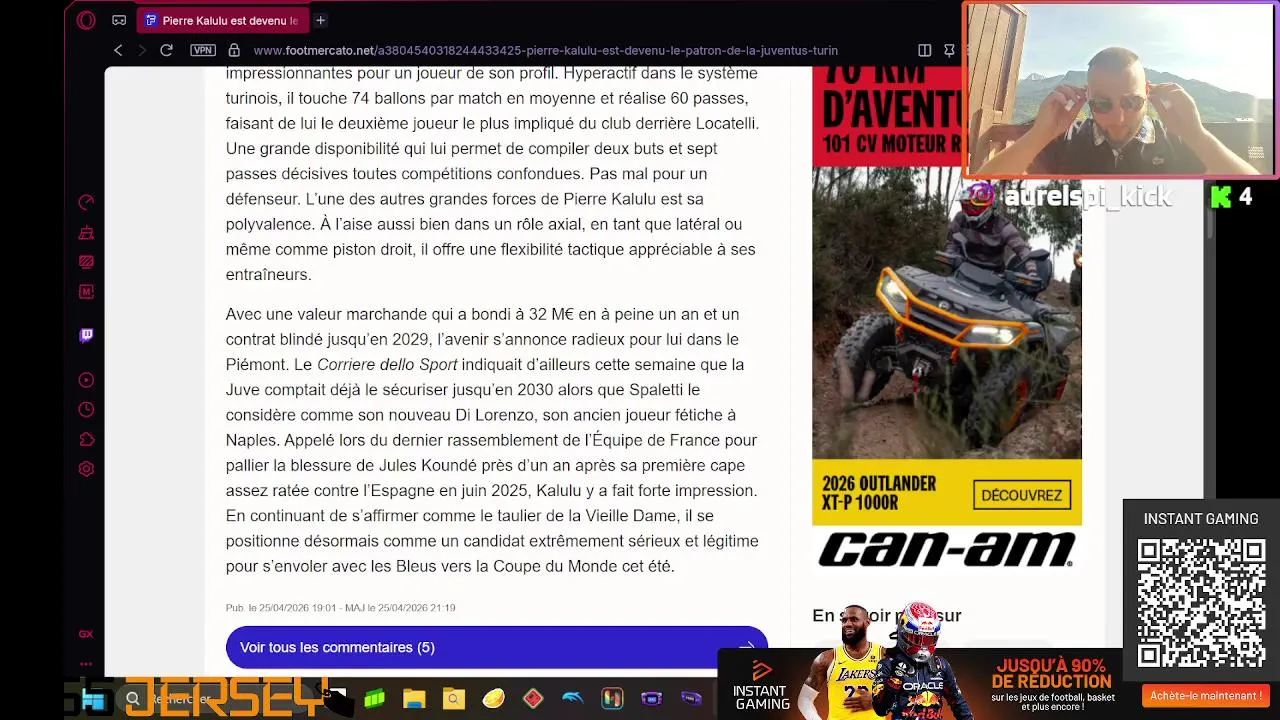Click the '2026 OUTLANDER XT-P 1000R' ad text

pyautogui.click(x=879, y=493)
